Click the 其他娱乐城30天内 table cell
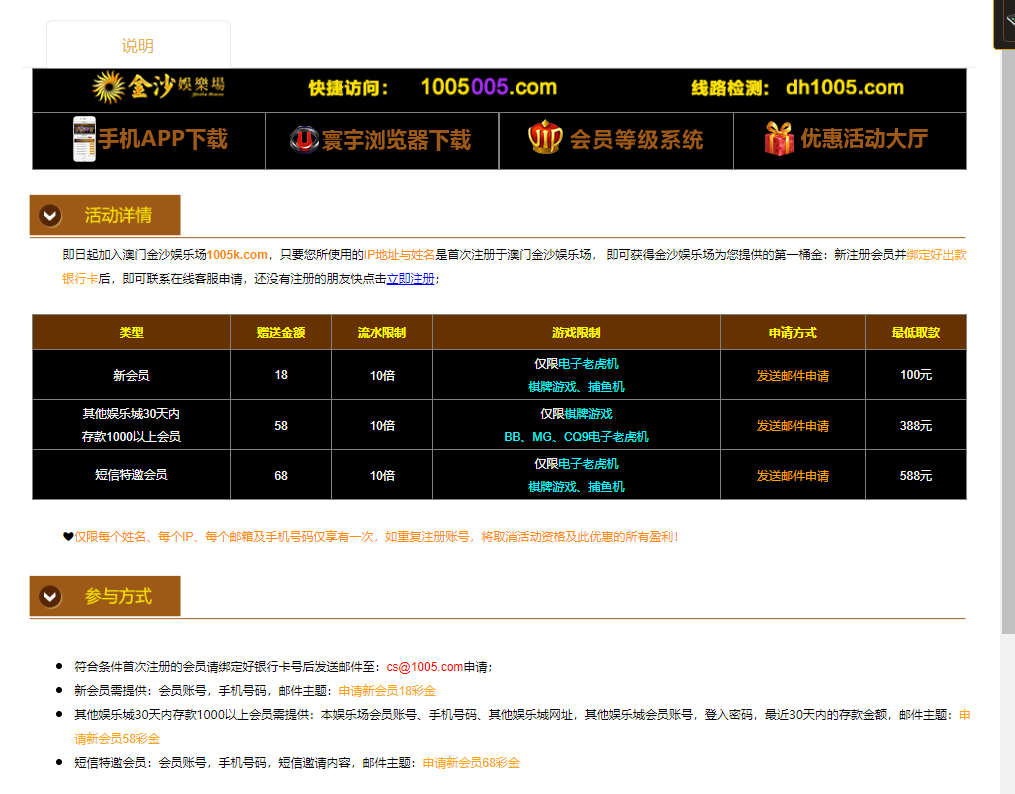 pos(131,425)
